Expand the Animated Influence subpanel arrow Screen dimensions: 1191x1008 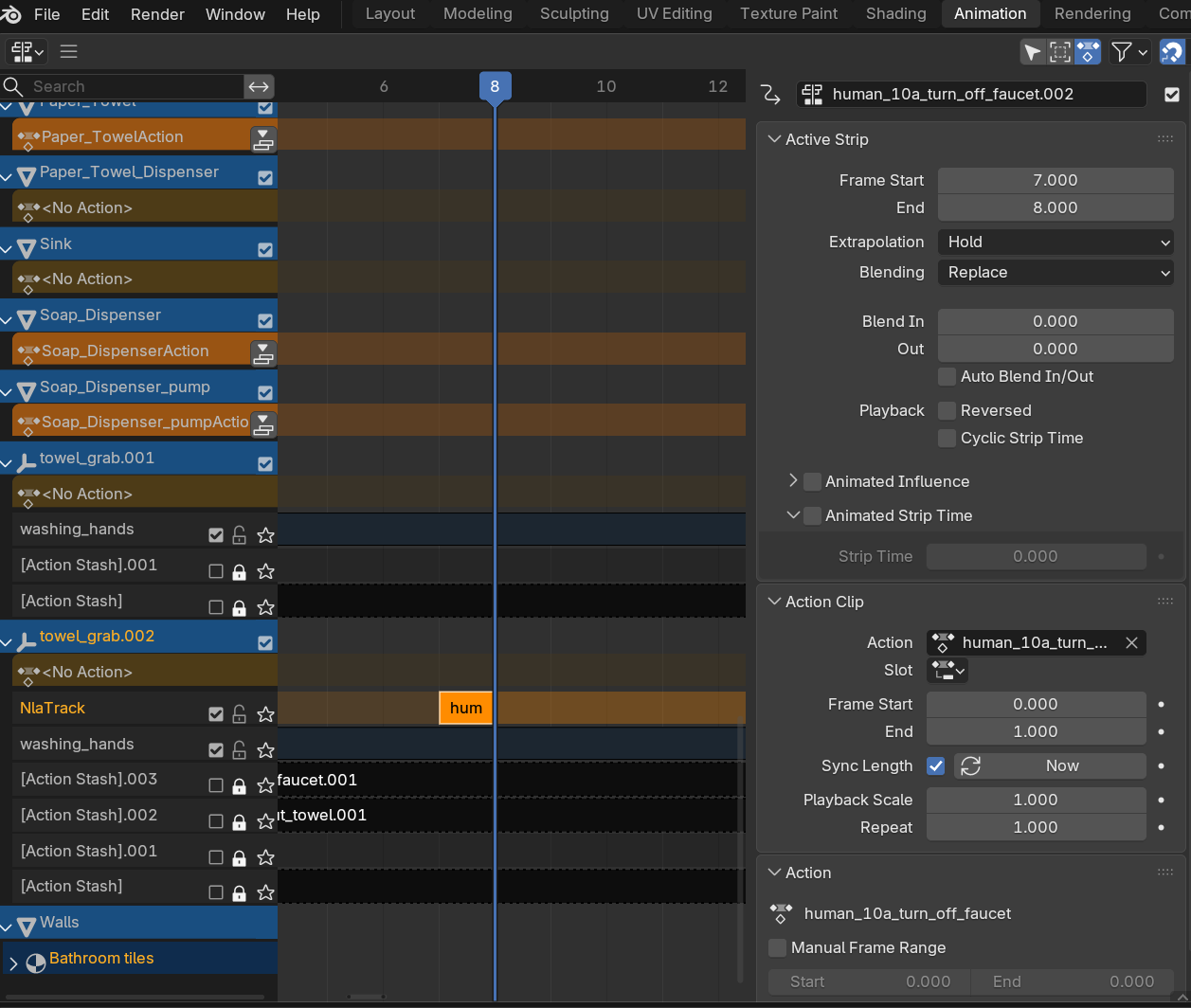(x=793, y=480)
